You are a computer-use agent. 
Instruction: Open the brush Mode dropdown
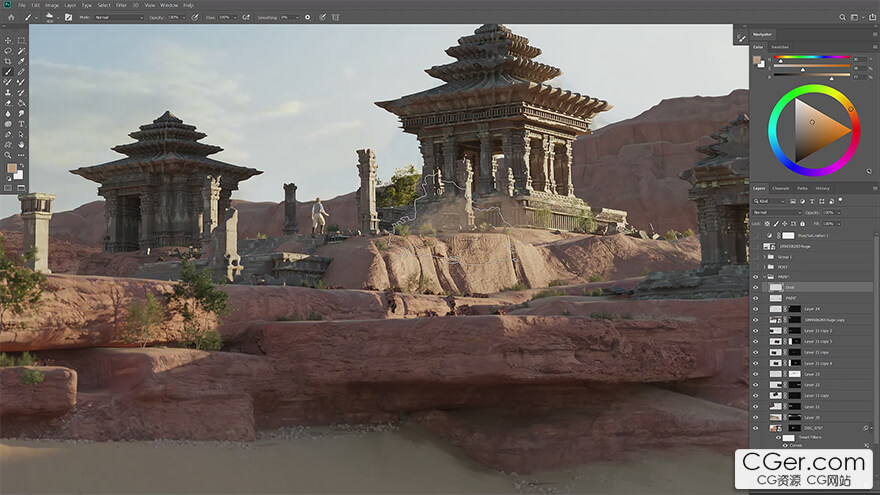click(x=118, y=17)
